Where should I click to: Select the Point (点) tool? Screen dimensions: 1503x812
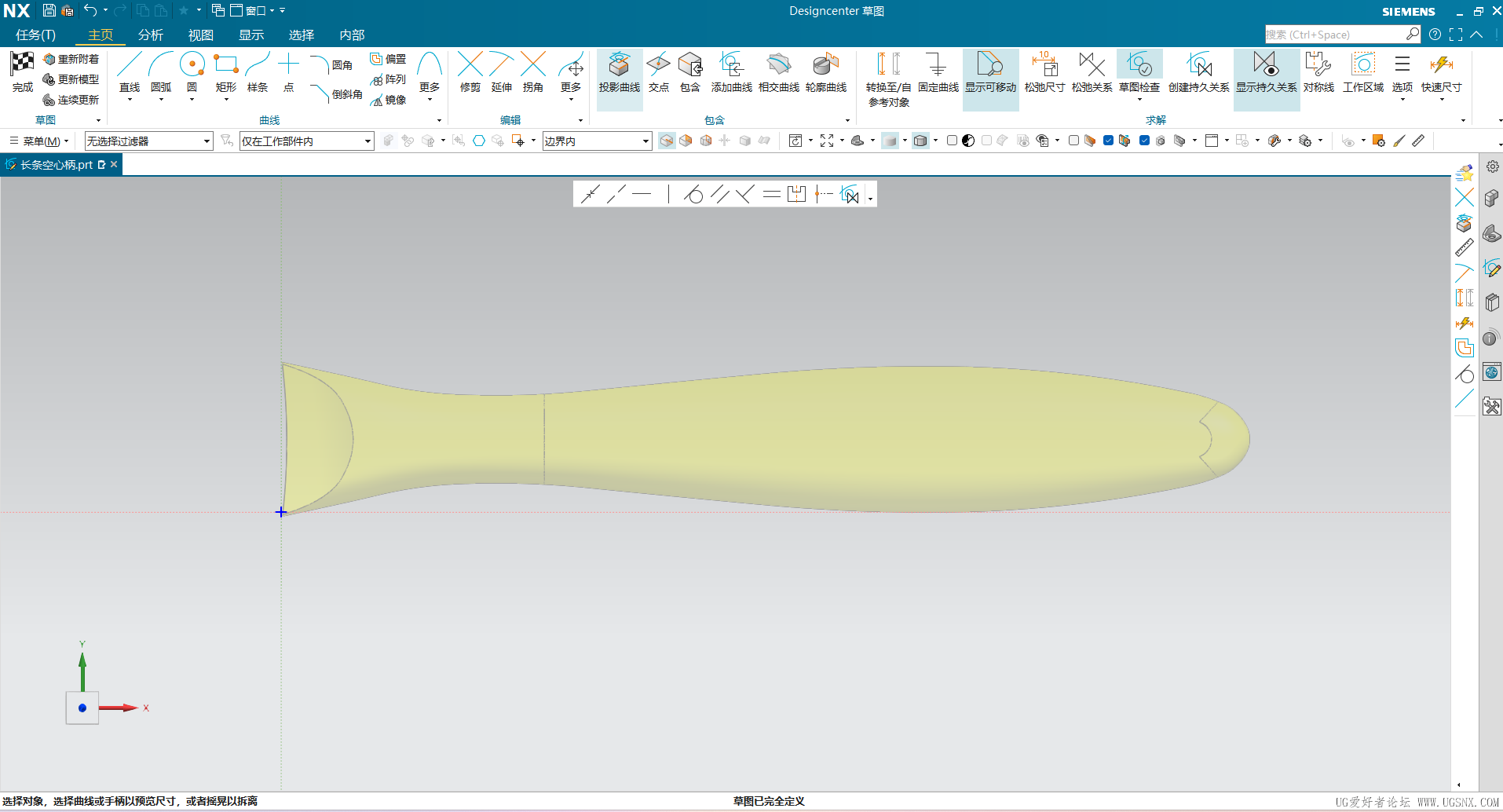click(x=289, y=71)
